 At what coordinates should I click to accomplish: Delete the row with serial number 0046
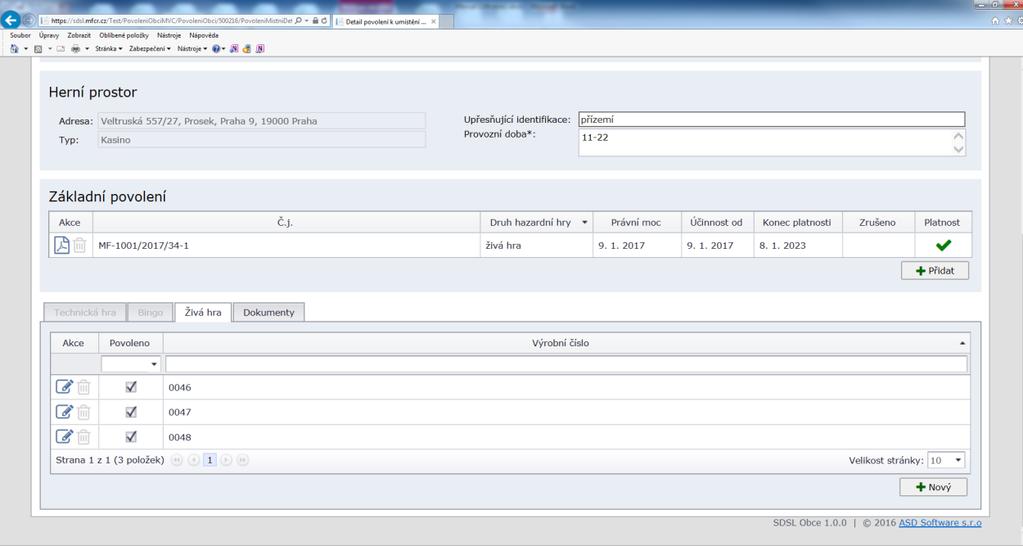(84, 387)
